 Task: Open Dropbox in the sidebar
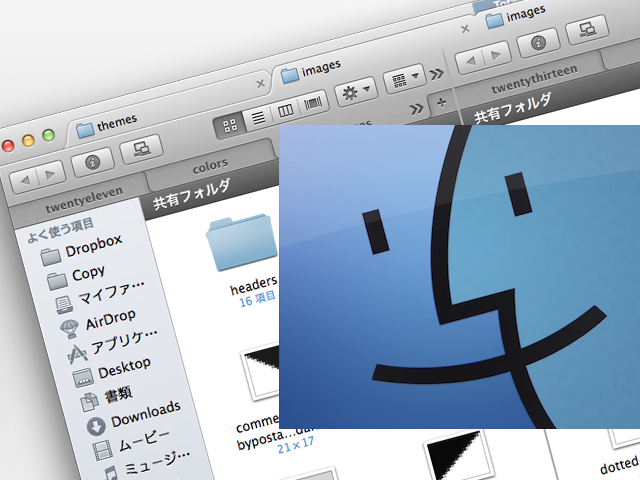[82, 250]
